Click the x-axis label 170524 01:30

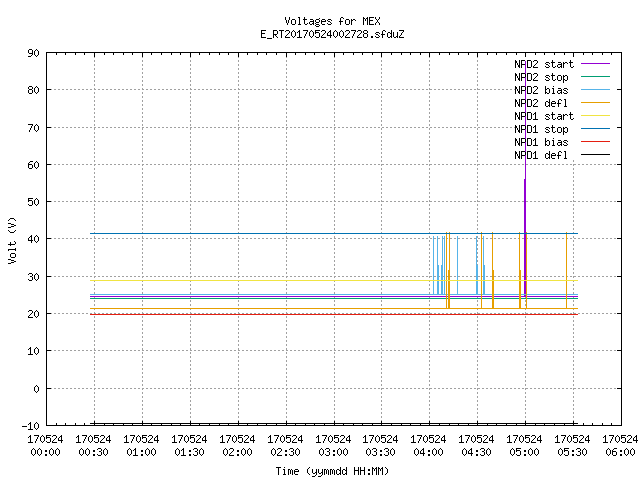tap(189, 446)
